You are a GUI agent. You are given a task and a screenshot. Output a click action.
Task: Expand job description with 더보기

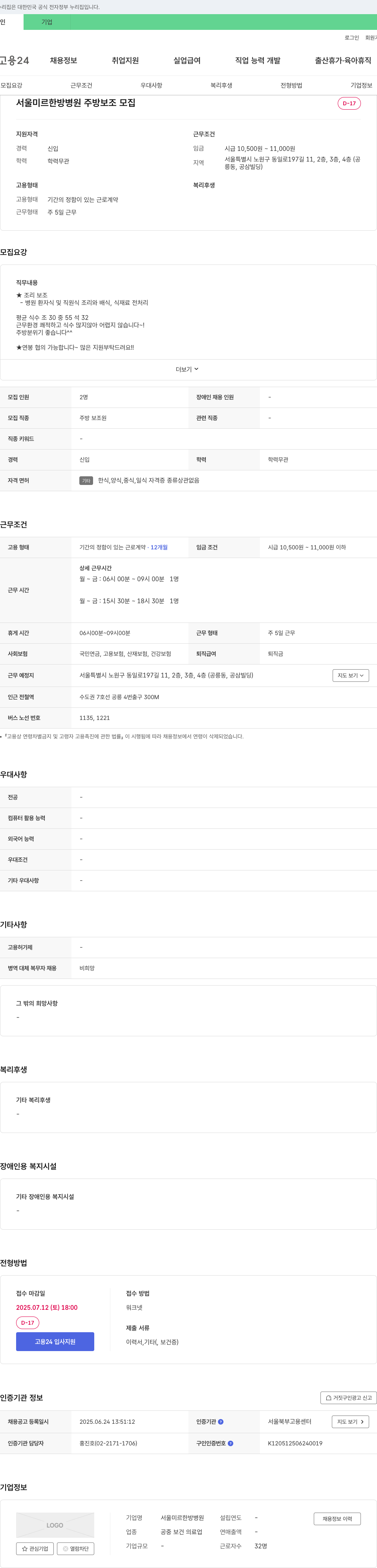click(x=187, y=369)
